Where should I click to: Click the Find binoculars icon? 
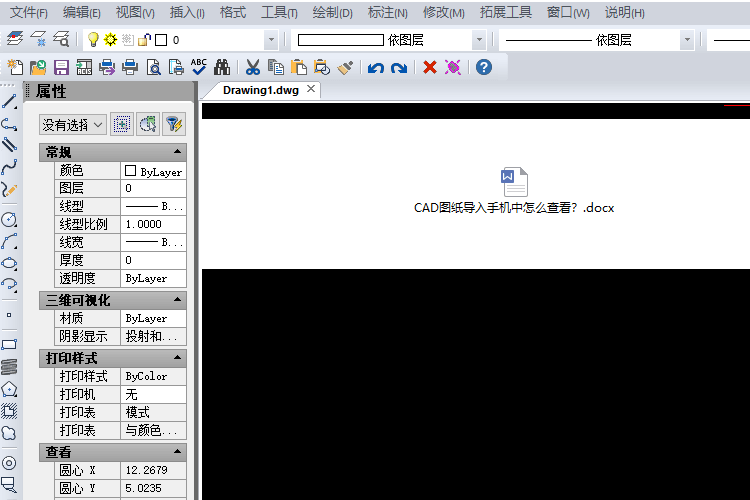click(x=222, y=68)
